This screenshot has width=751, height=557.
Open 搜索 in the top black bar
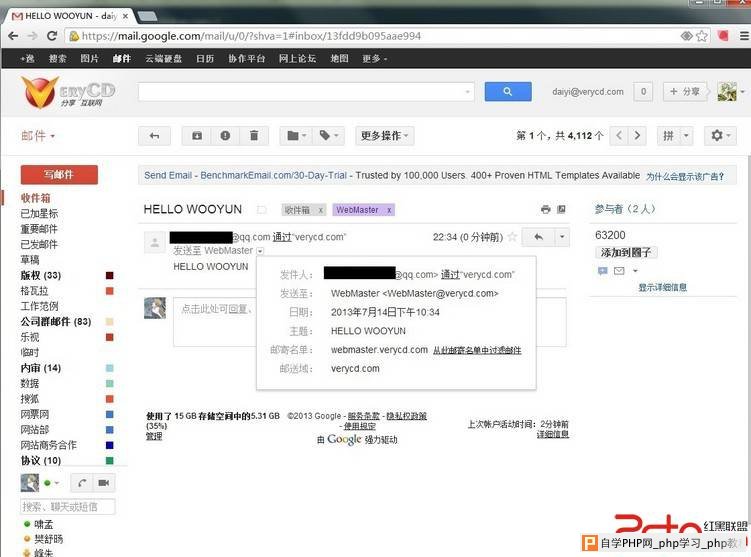tap(57, 58)
